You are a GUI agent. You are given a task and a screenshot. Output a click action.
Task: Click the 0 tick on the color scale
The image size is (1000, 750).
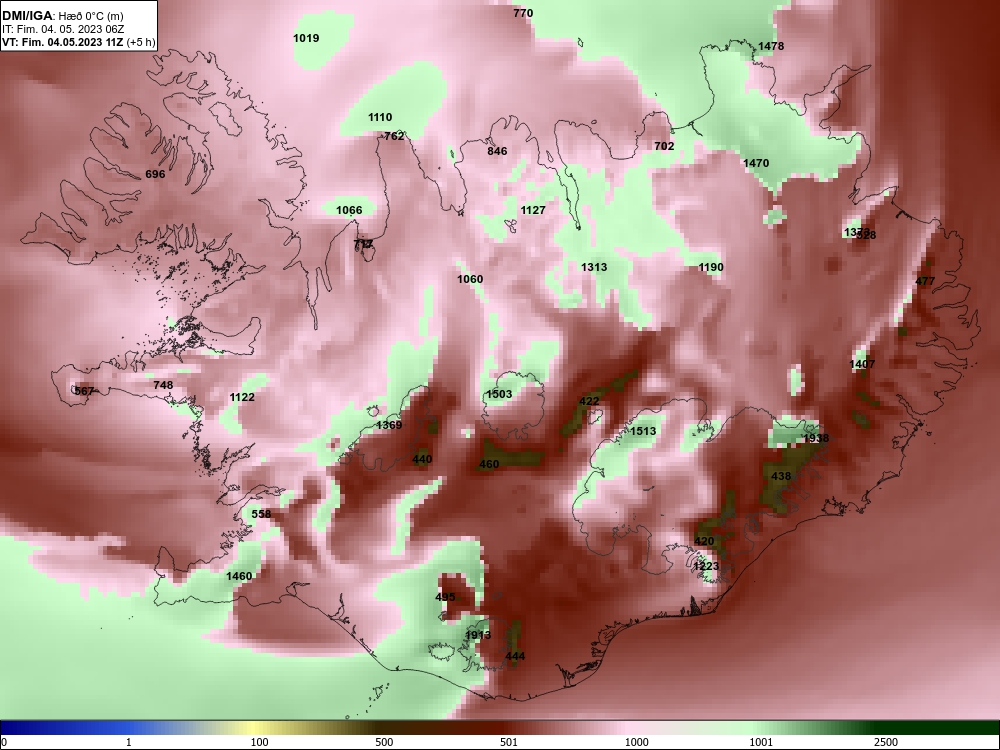[5, 742]
